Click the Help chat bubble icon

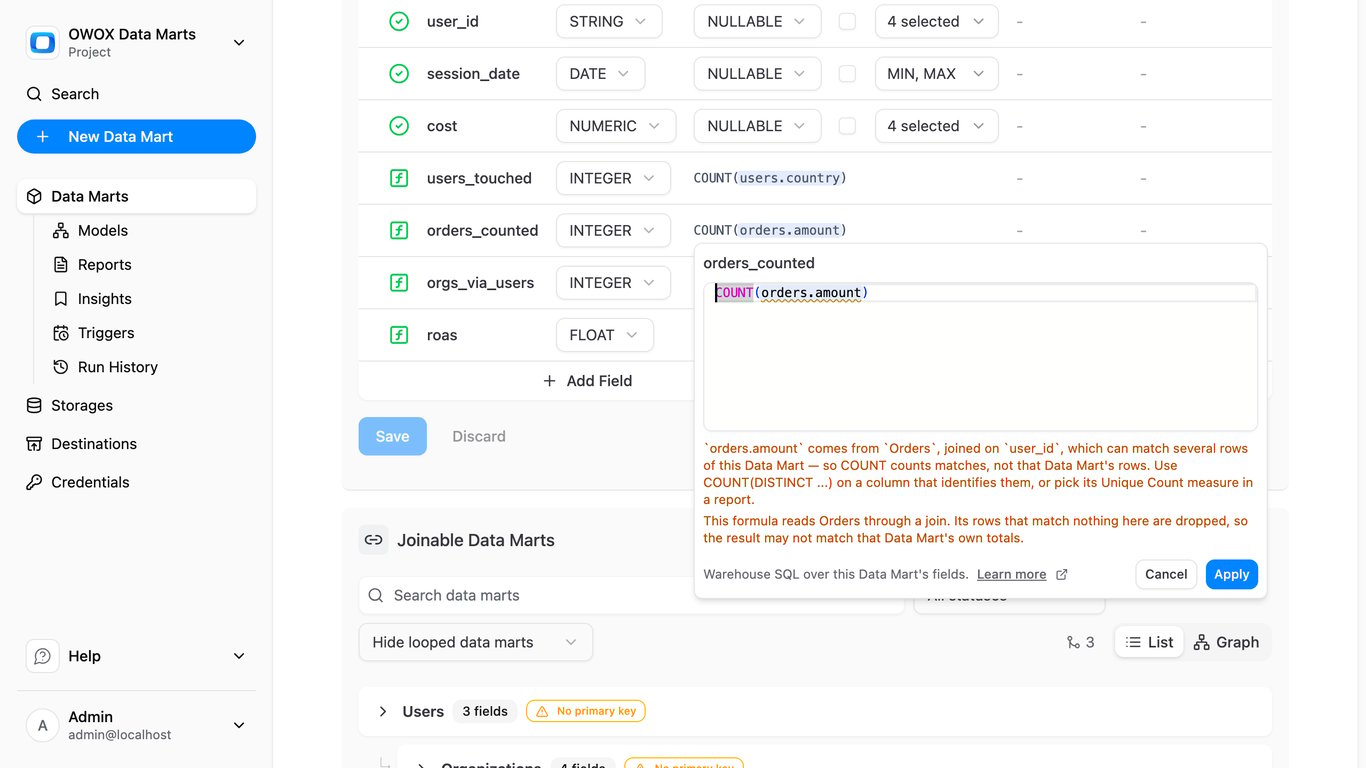(42, 656)
